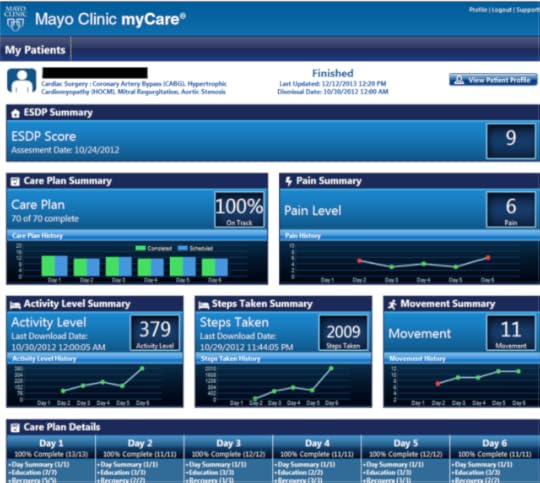This screenshot has height=483, width=540.
Task: Click the Care Plan History header
Action: coord(137,236)
